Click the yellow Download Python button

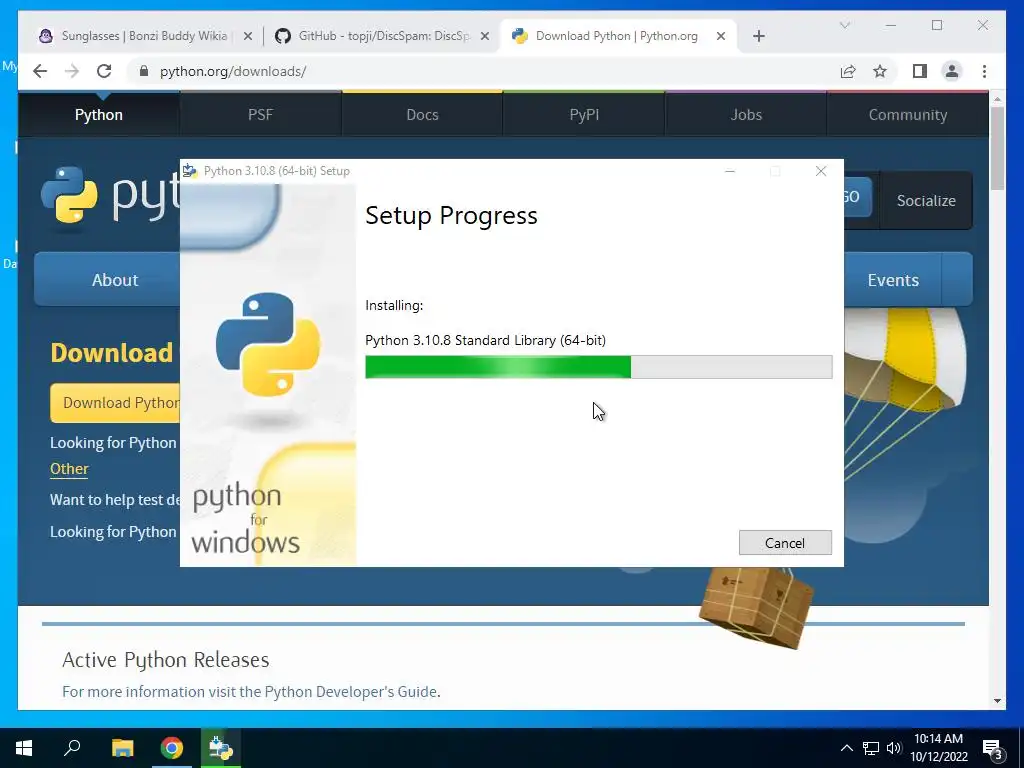(115, 402)
